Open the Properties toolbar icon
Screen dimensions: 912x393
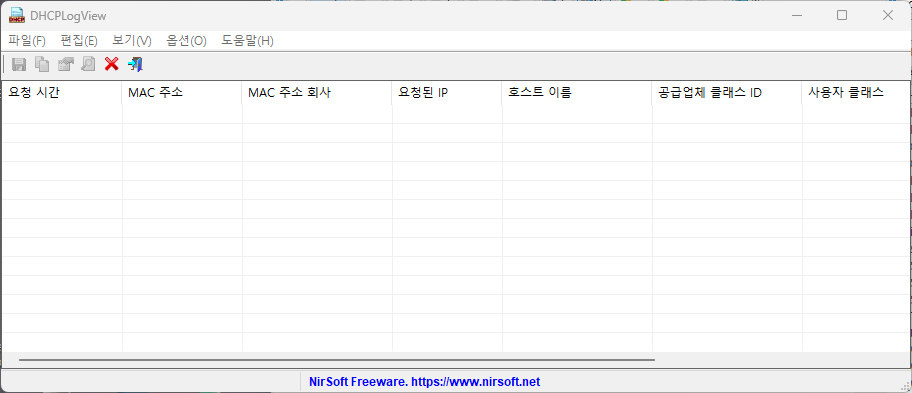(x=65, y=64)
